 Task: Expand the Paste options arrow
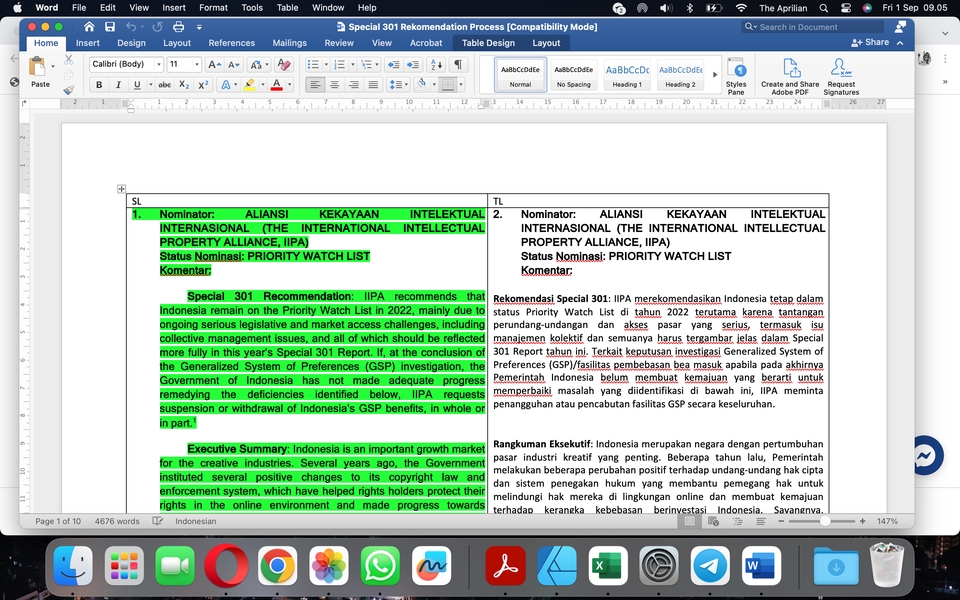53,66
